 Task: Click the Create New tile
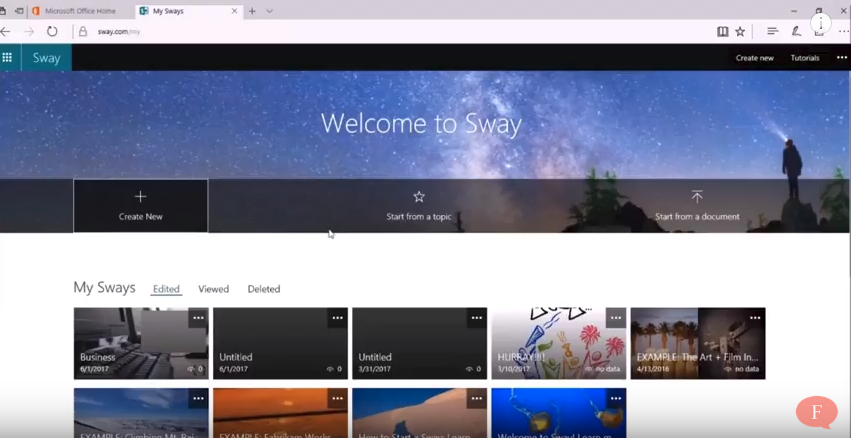(x=141, y=206)
